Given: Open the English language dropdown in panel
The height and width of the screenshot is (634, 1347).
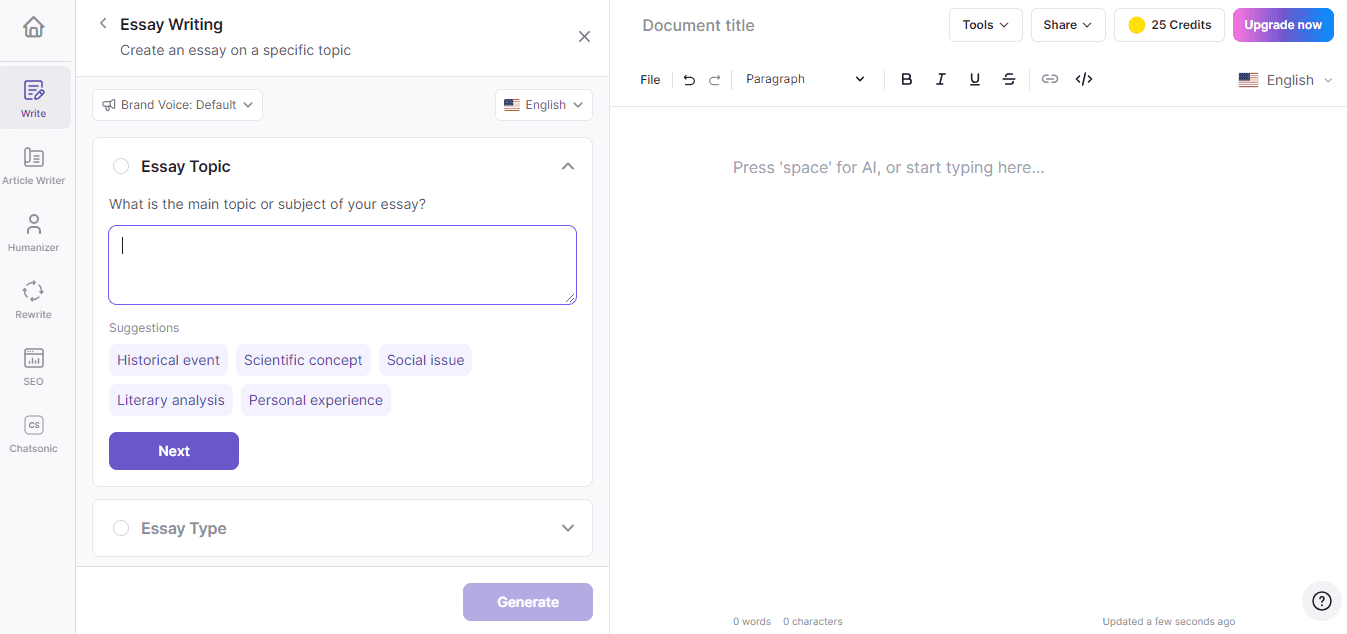Looking at the screenshot, I should coord(543,105).
